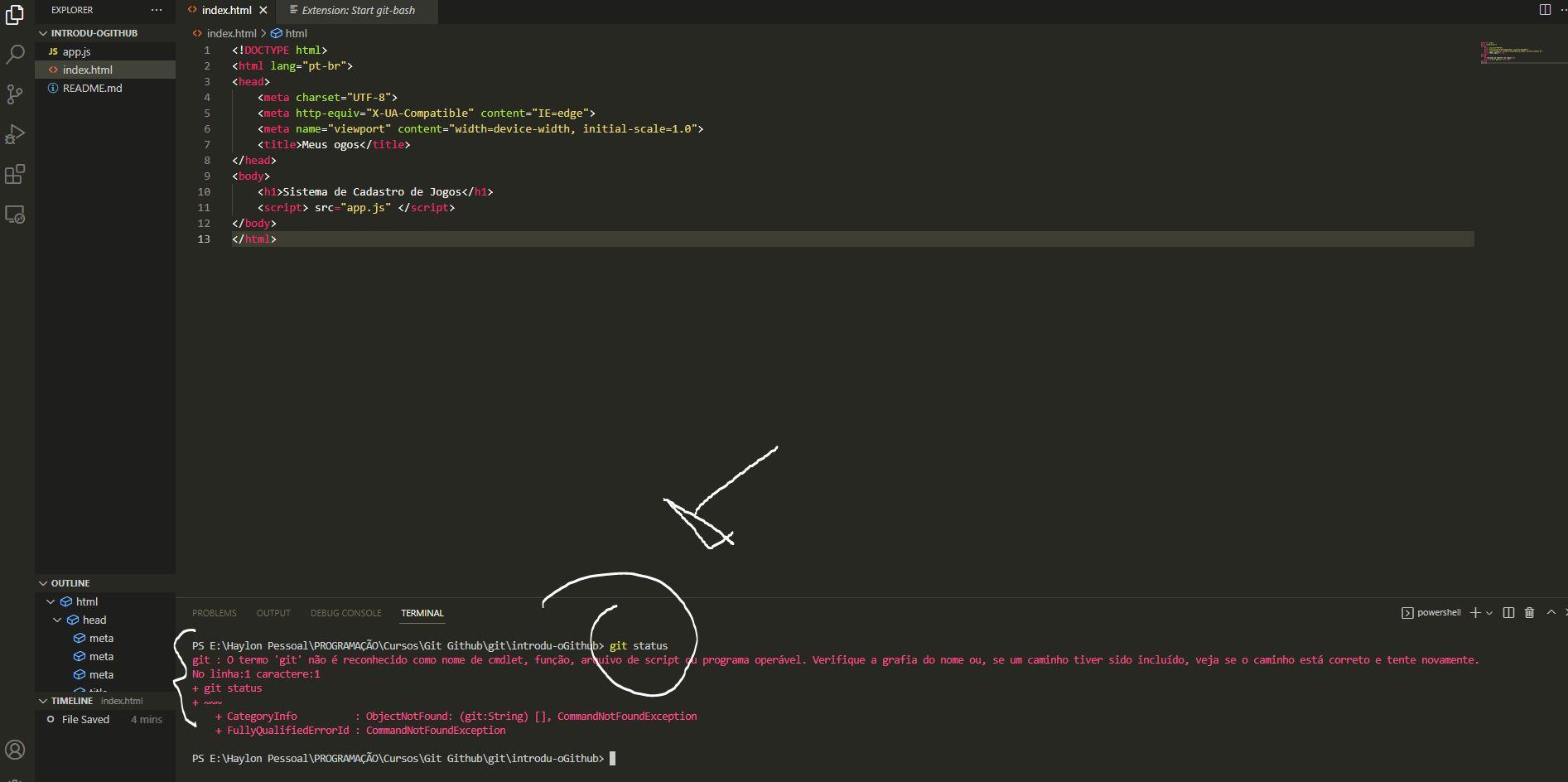Switch to the OUTPUT panel tab
The height and width of the screenshot is (782, 1568).
point(273,613)
